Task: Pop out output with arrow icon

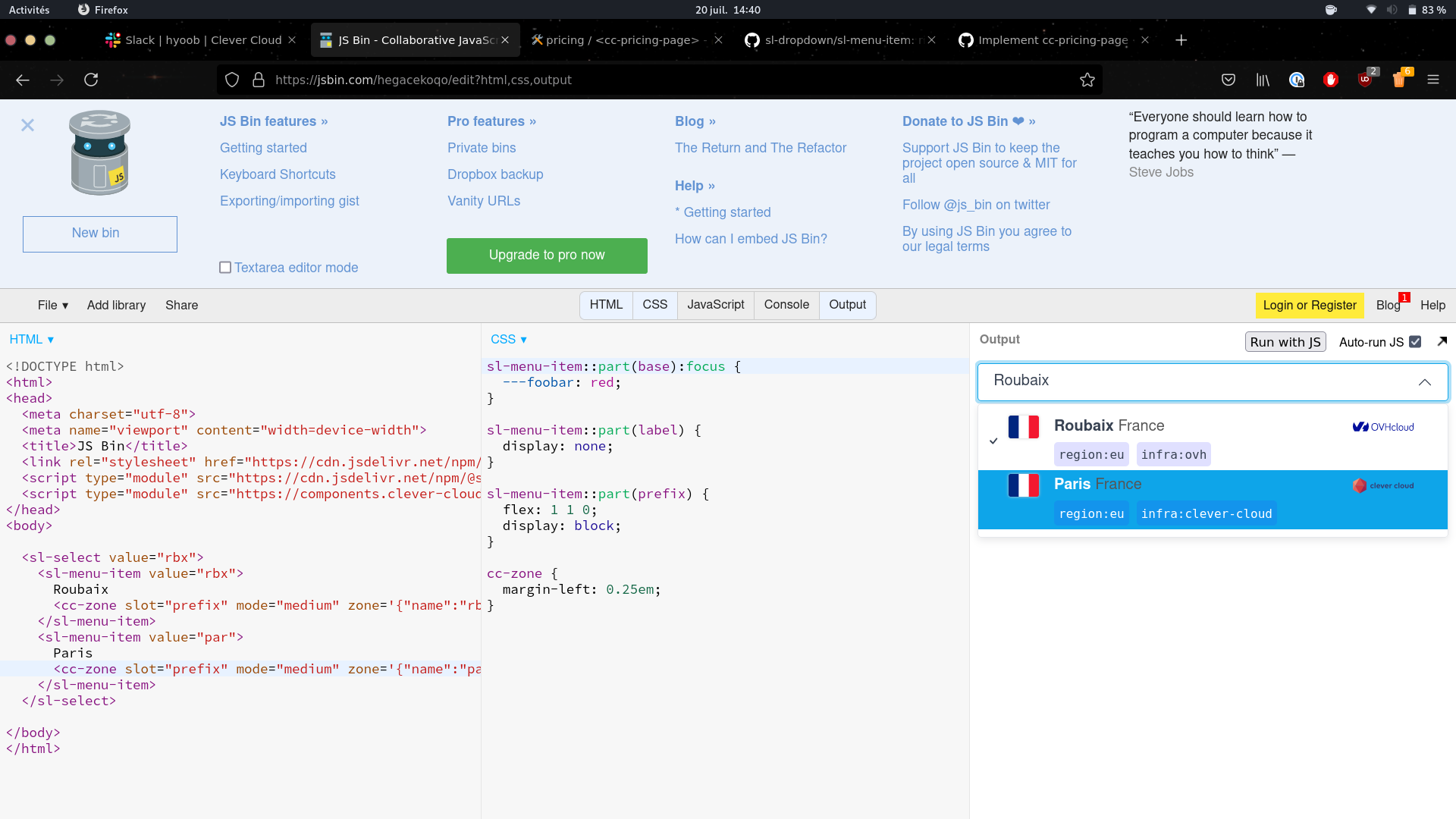Action: tap(1442, 341)
